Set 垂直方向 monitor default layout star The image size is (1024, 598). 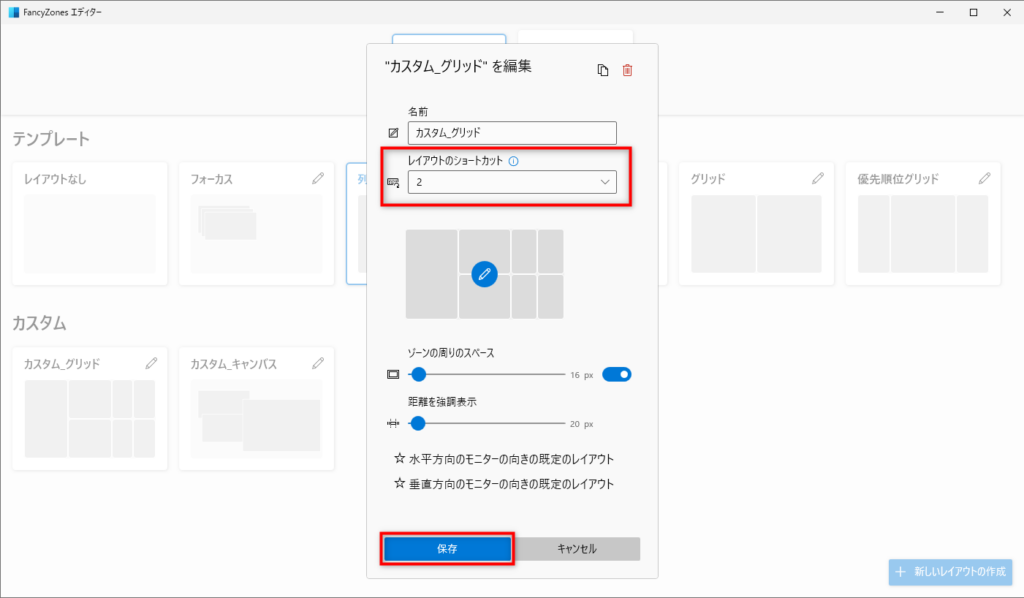click(x=400, y=483)
